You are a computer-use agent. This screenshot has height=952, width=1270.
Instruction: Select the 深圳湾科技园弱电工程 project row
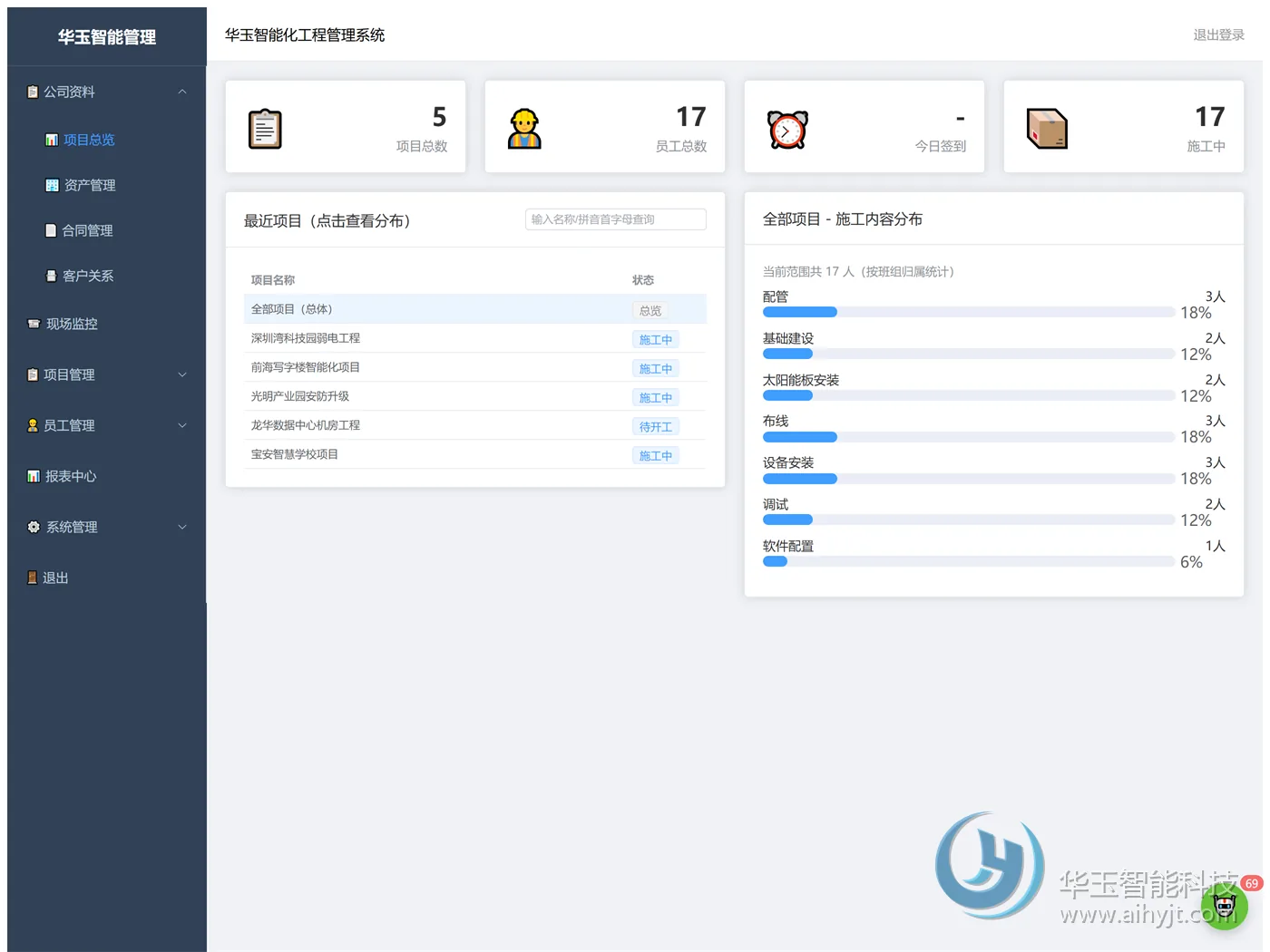(475, 338)
